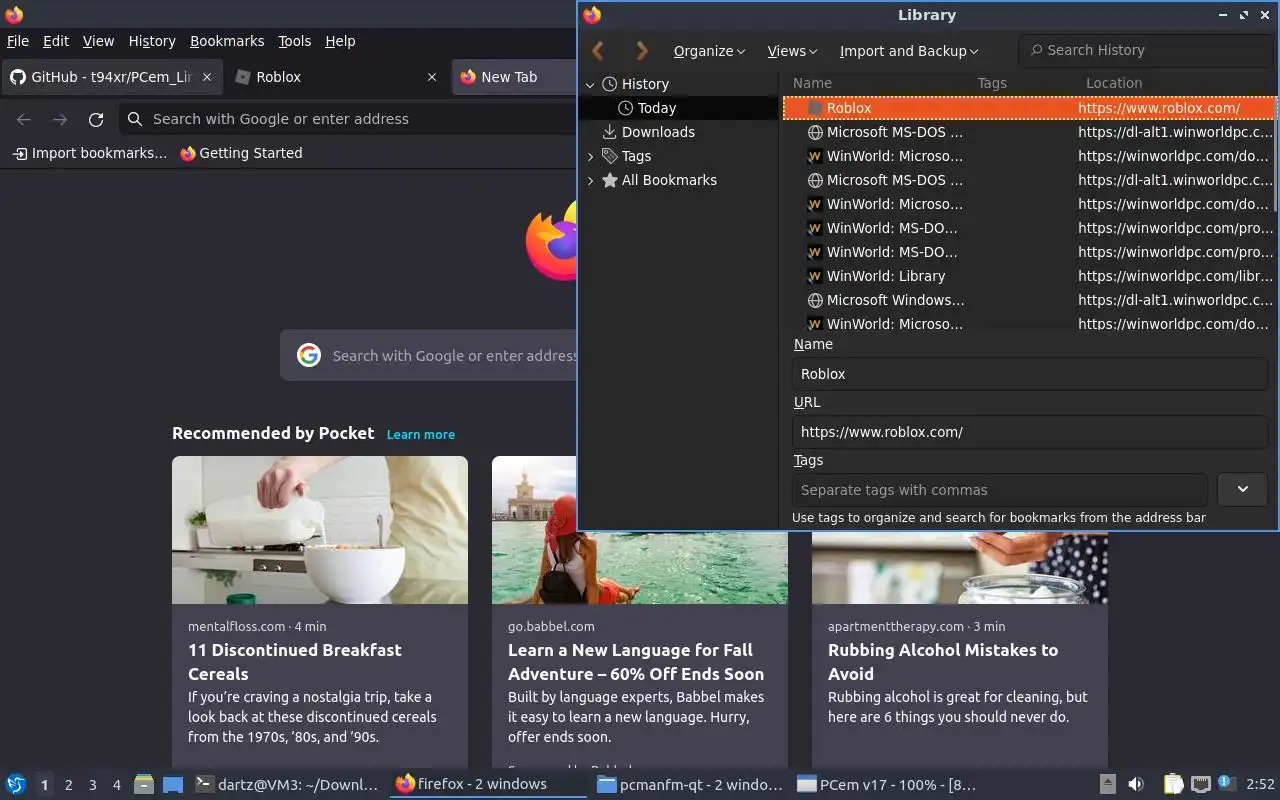Click the GitHub favicon on first tab

pyautogui.click(x=17, y=77)
